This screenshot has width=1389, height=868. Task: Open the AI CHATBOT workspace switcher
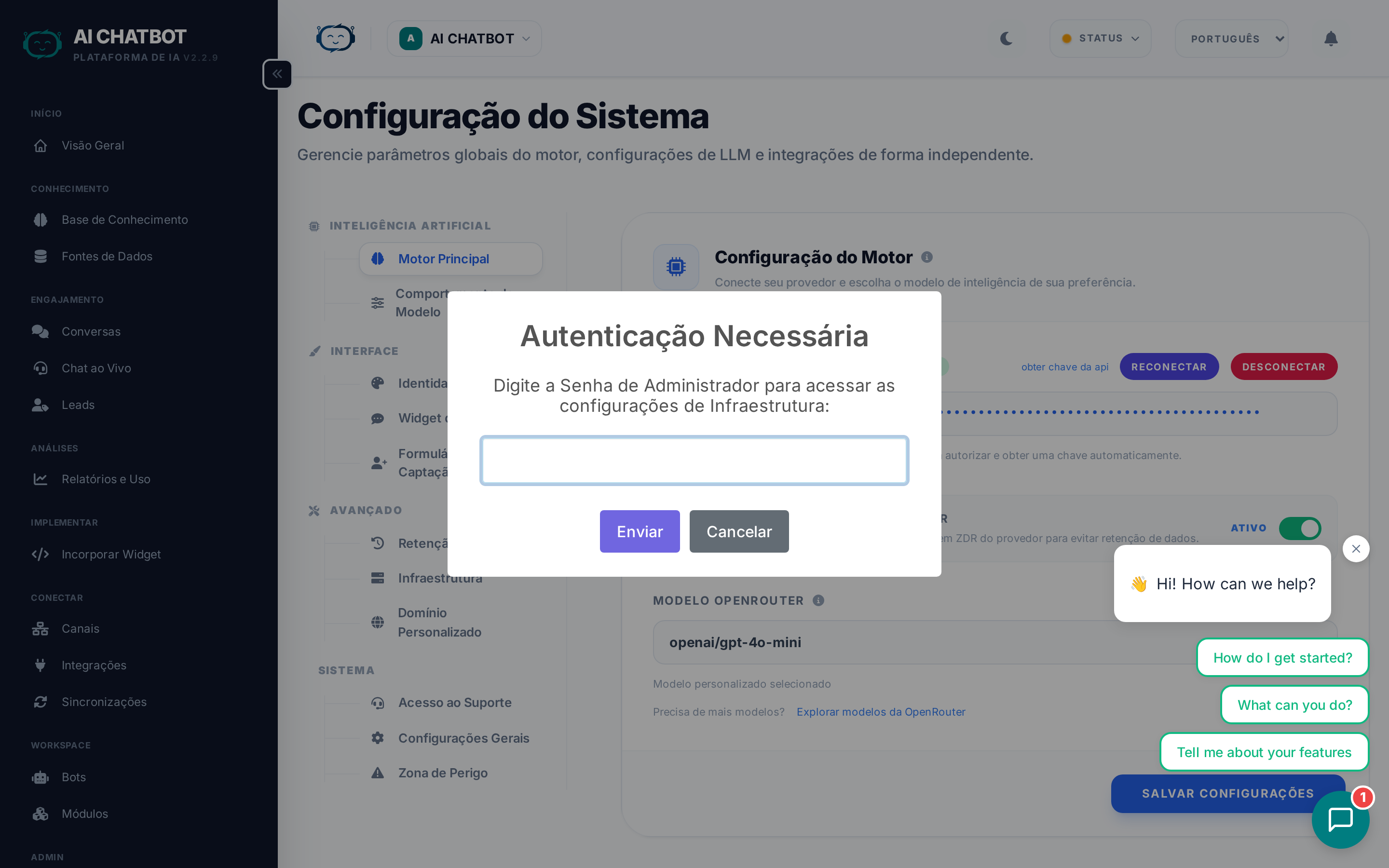(464, 39)
